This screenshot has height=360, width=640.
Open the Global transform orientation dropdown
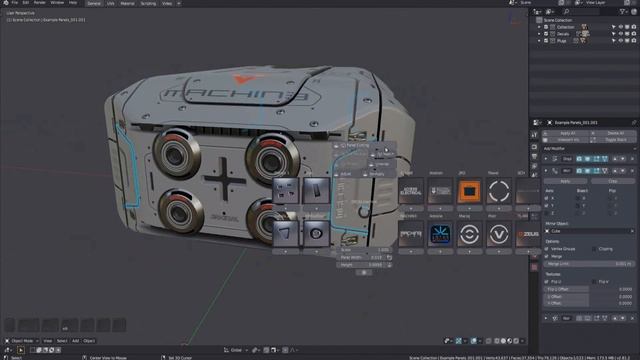235,350
